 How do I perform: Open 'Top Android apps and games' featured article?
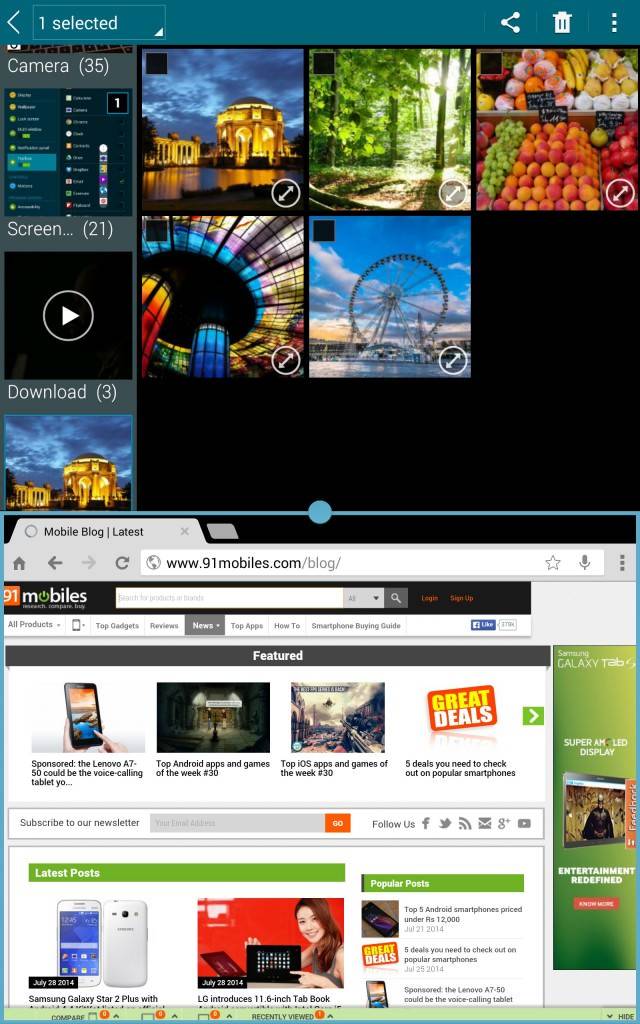213,730
